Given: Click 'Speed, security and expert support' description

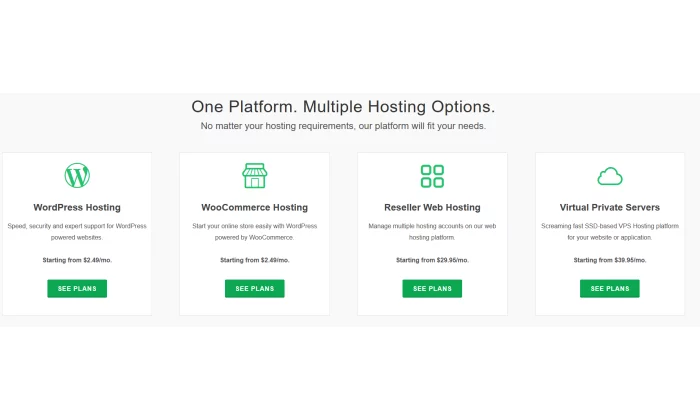Looking at the screenshot, I should (77, 232).
